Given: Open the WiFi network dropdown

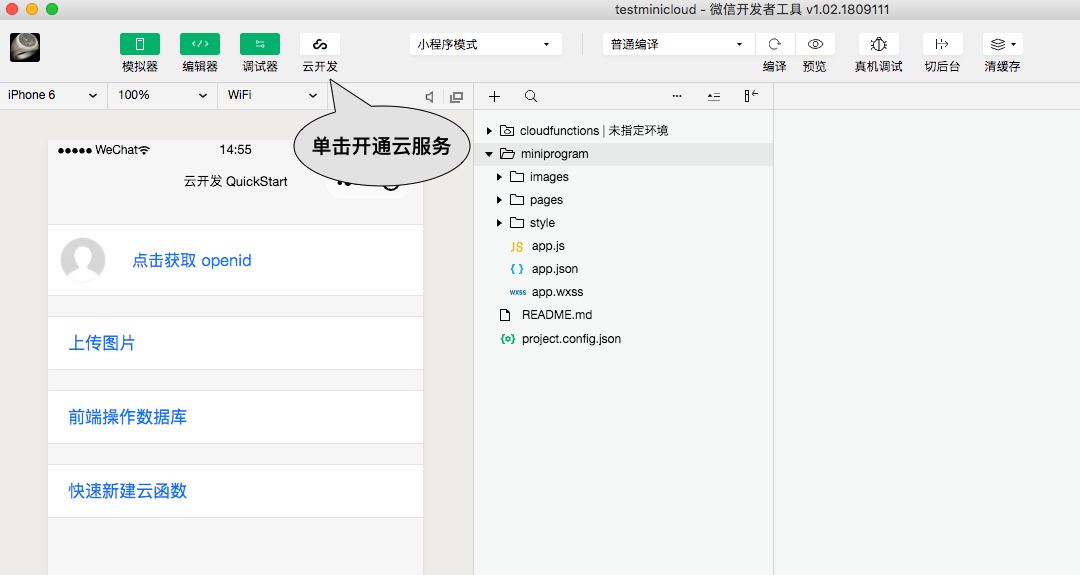Looking at the screenshot, I should (272, 95).
